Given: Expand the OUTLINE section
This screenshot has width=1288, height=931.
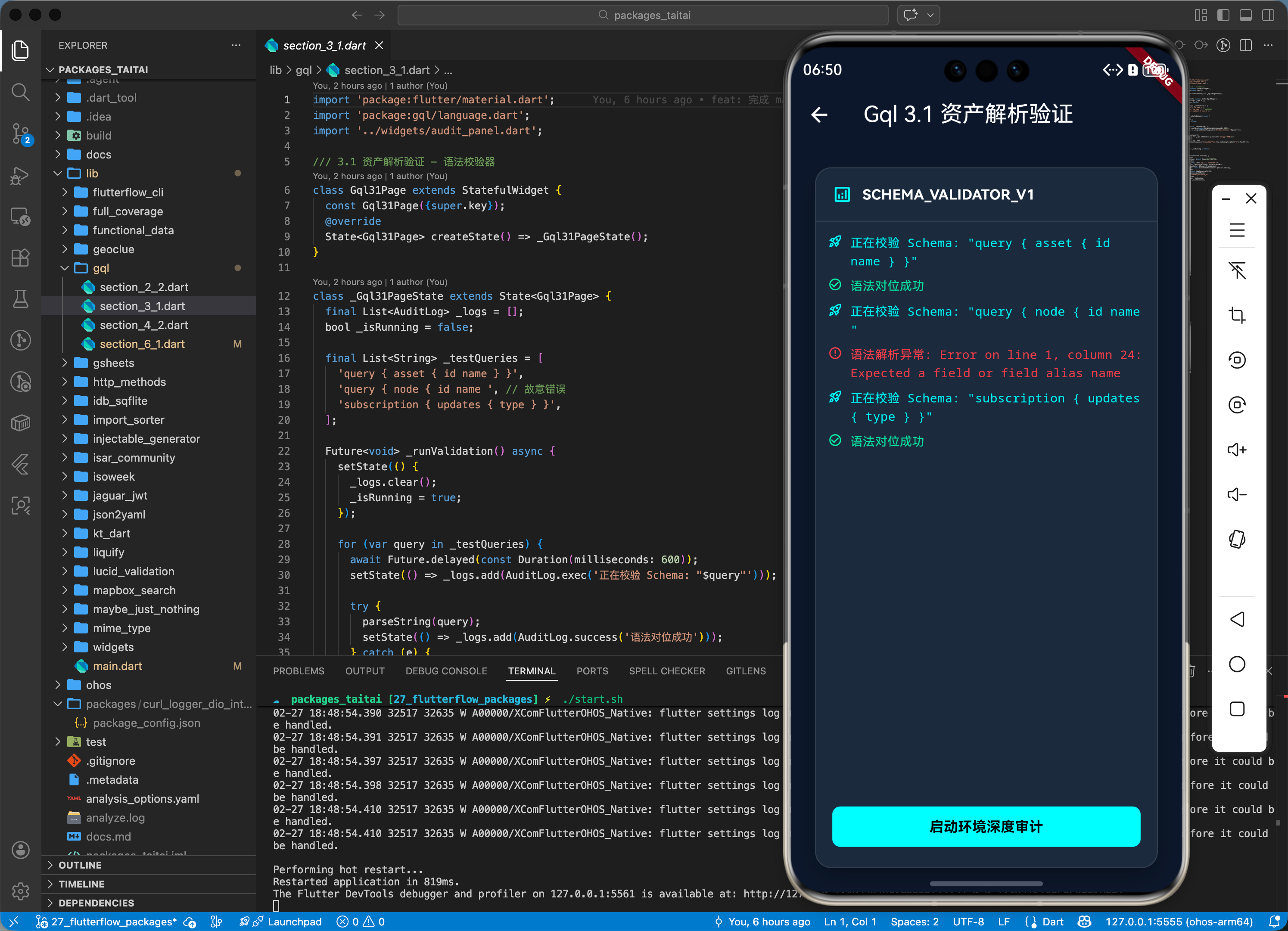Looking at the screenshot, I should click(80, 865).
